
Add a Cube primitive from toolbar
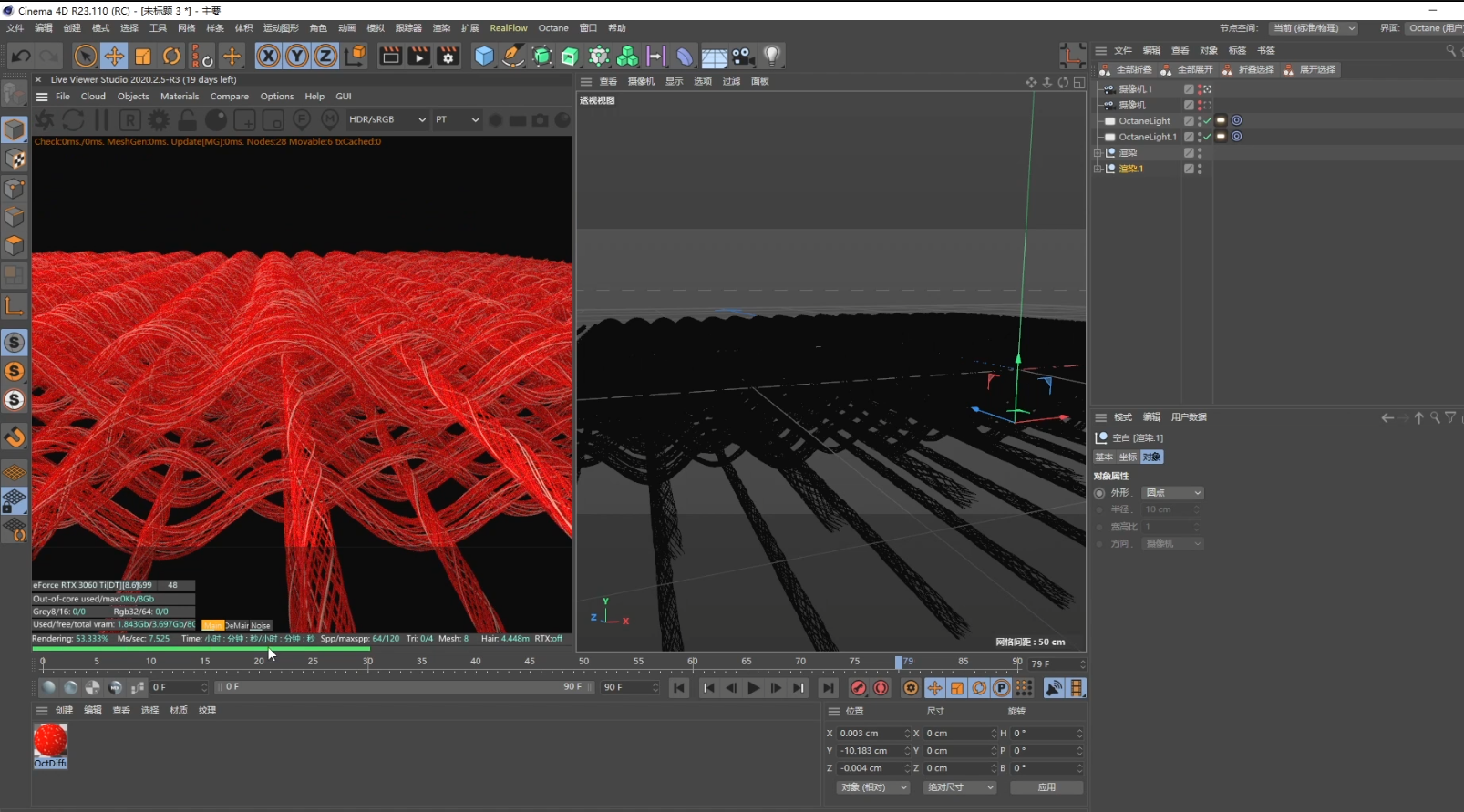click(484, 57)
